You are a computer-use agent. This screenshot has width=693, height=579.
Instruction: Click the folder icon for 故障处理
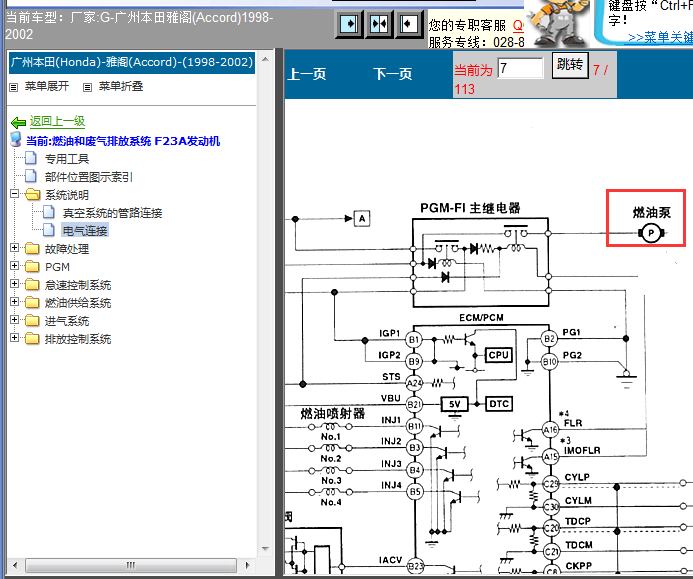pos(32,249)
